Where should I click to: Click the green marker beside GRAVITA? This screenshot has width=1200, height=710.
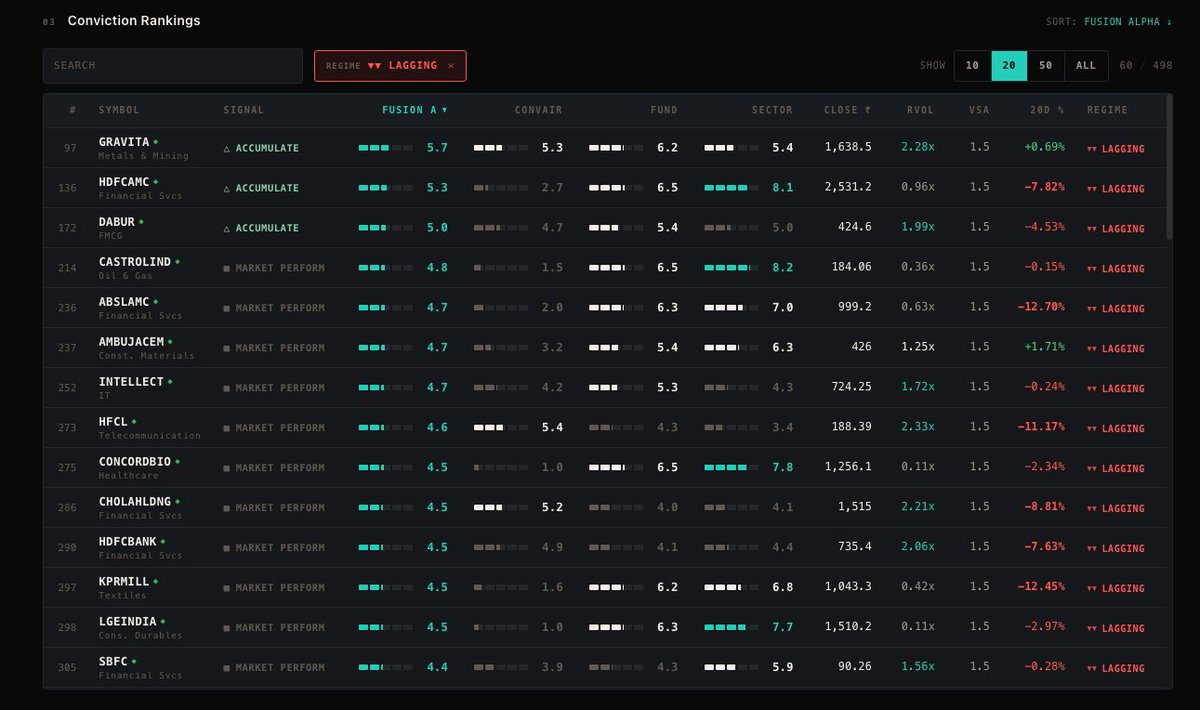point(155,142)
